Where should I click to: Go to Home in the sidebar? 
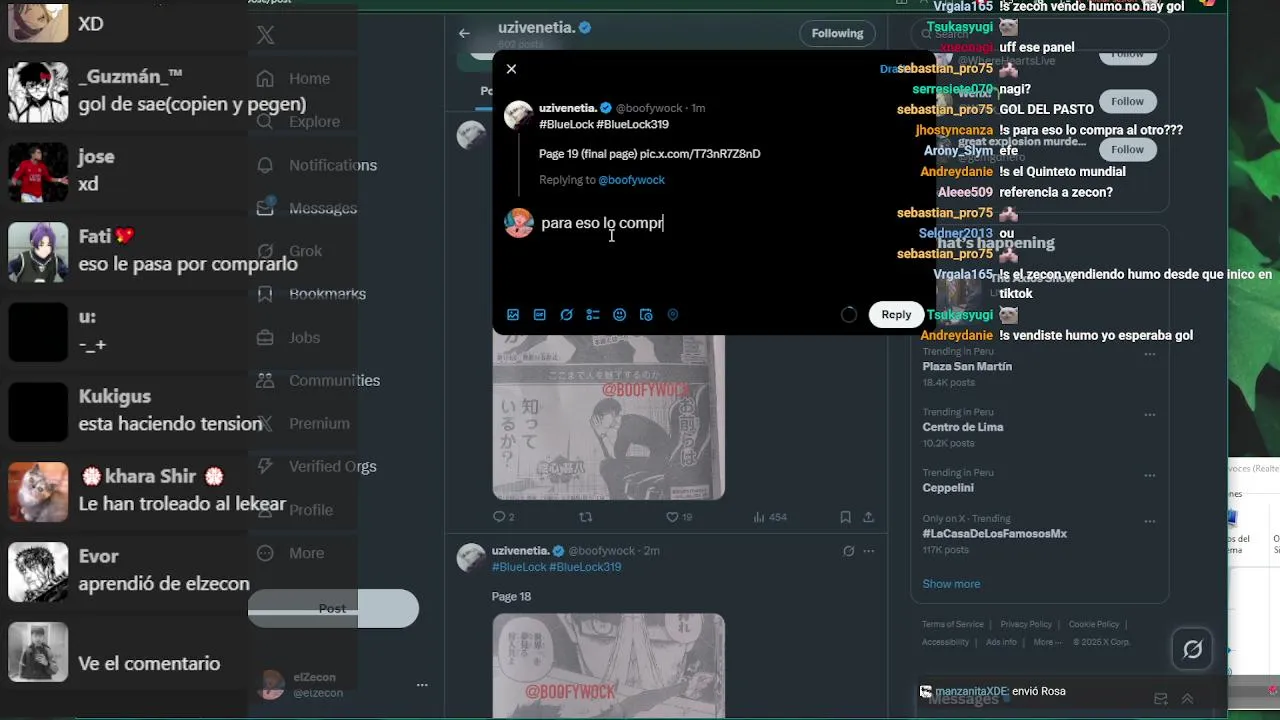293,78
